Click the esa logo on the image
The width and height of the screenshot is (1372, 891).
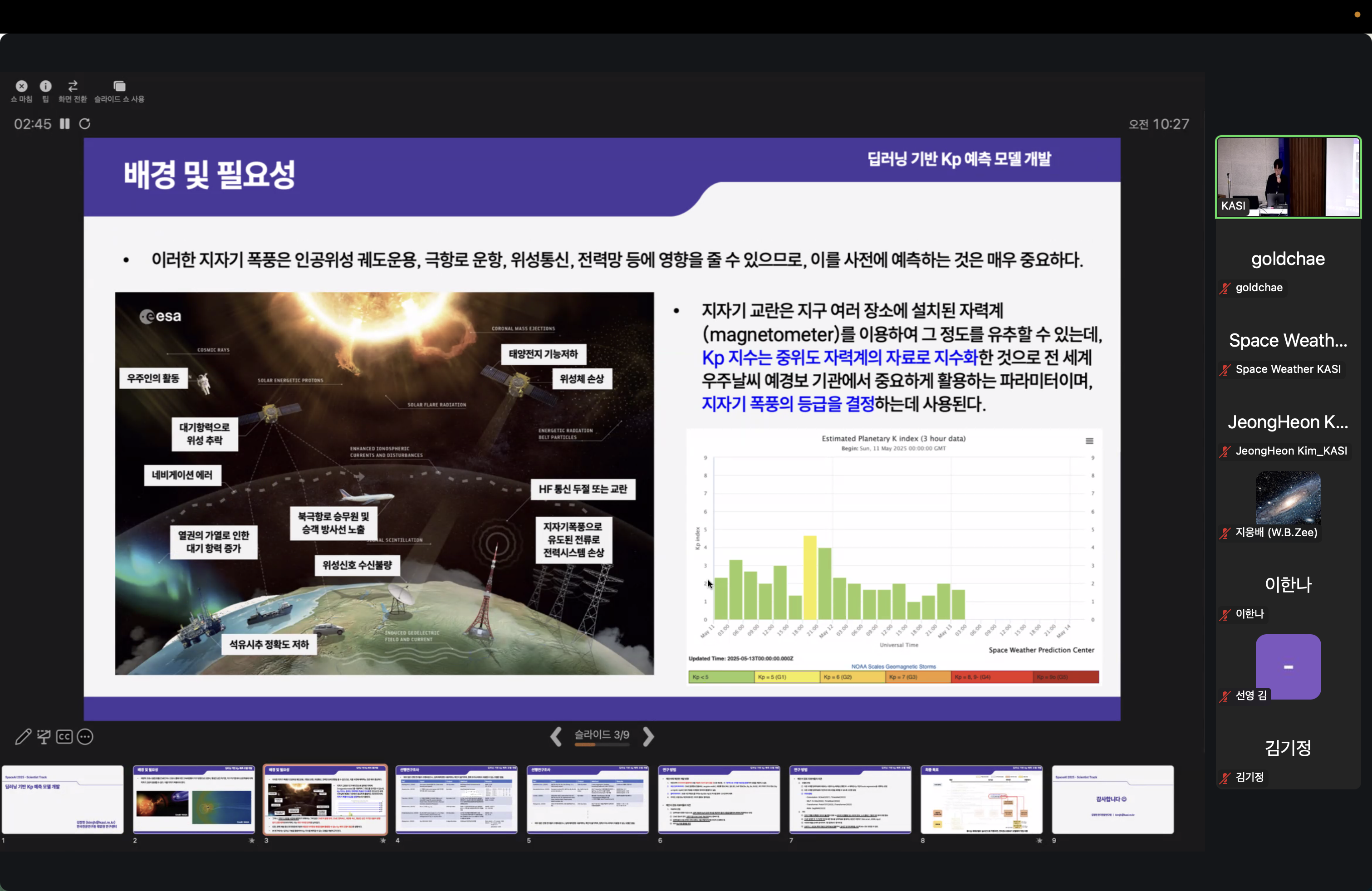click(160, 316)
